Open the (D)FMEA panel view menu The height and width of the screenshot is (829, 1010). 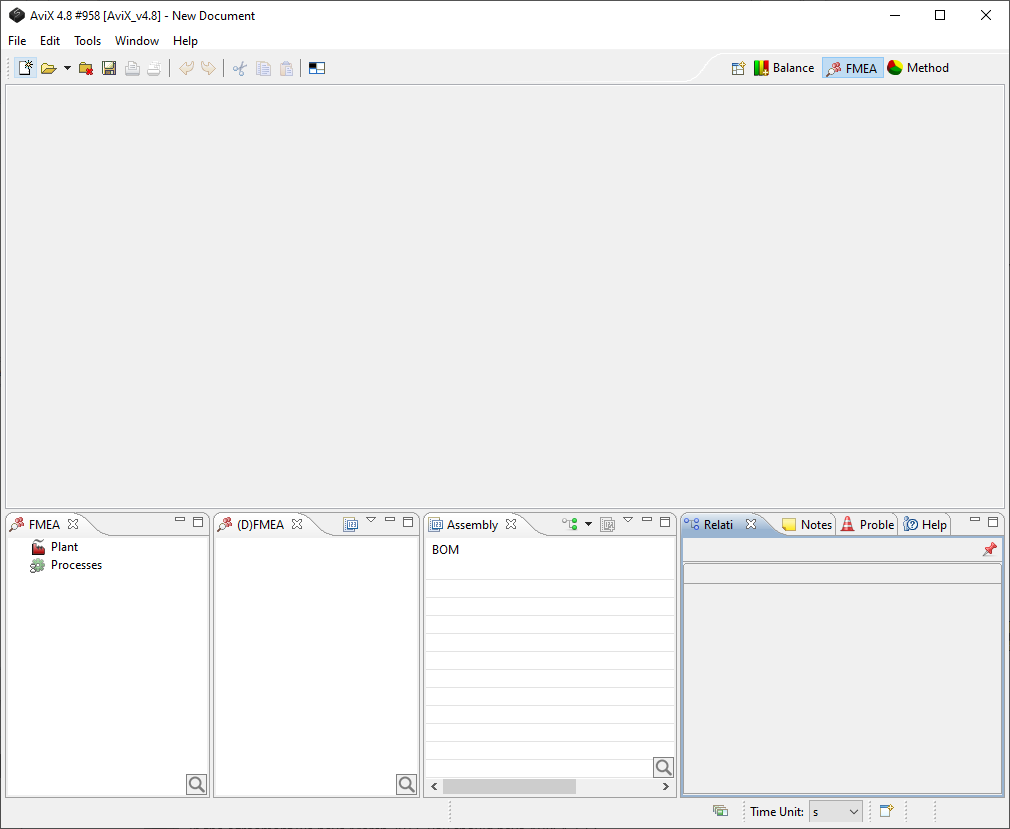click(371, 520)
